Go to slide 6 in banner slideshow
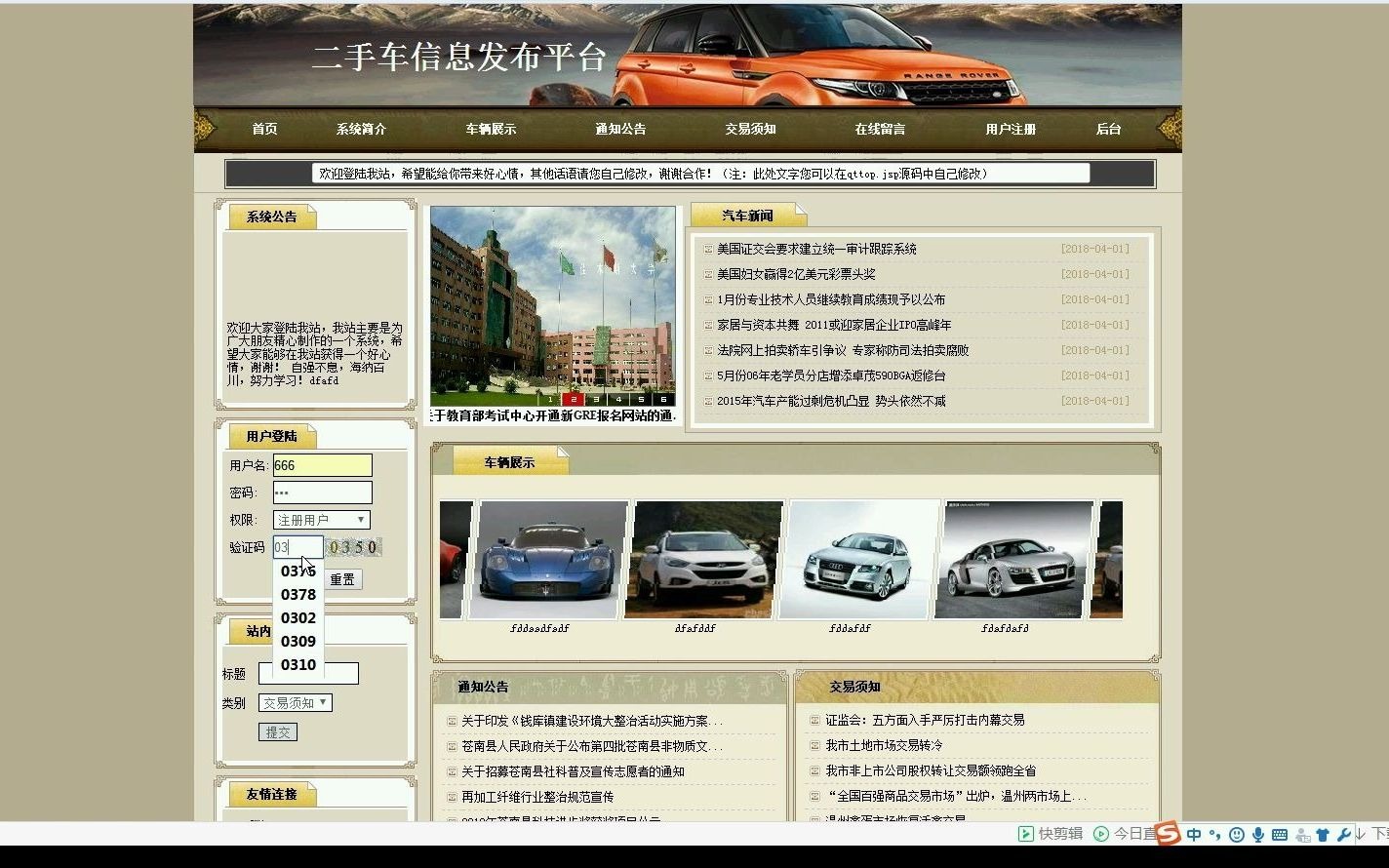This screenshot has width=1389, height=868. click(x=663, y=399)
